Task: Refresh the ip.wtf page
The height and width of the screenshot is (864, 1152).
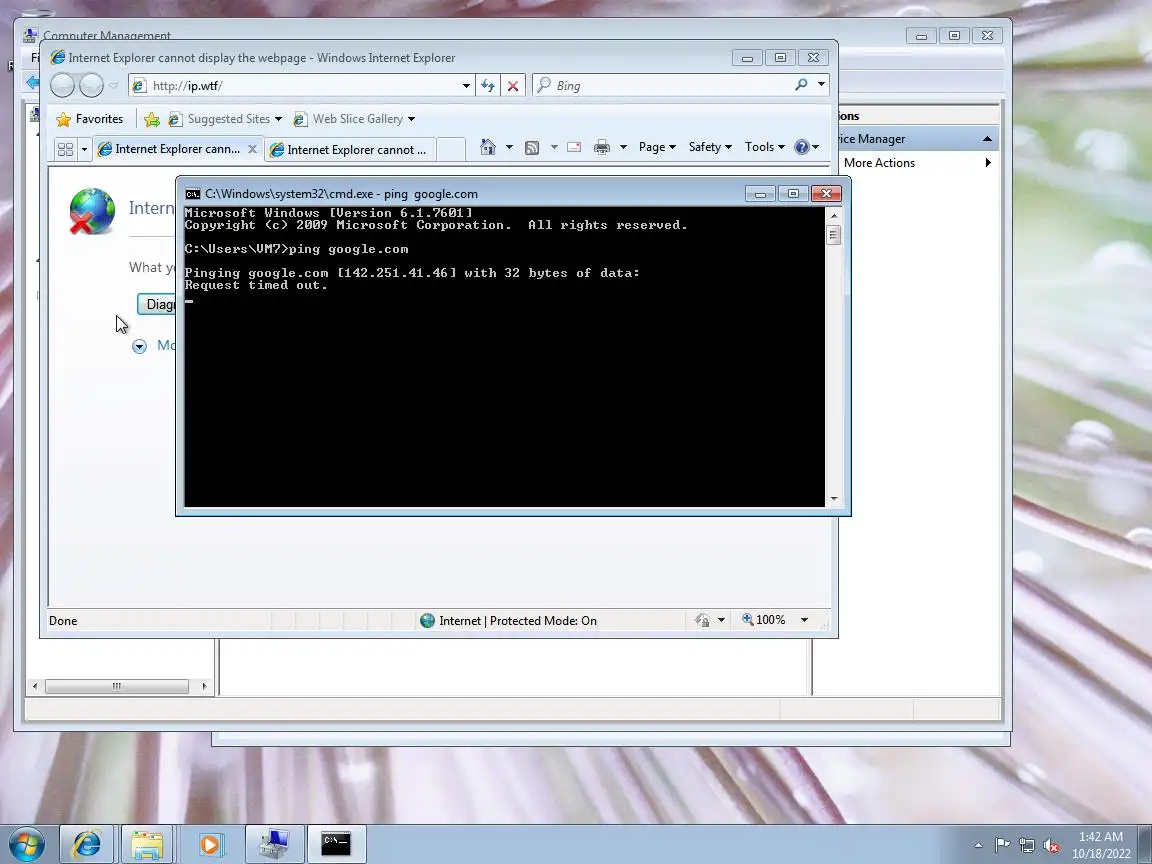Action: 488,86
